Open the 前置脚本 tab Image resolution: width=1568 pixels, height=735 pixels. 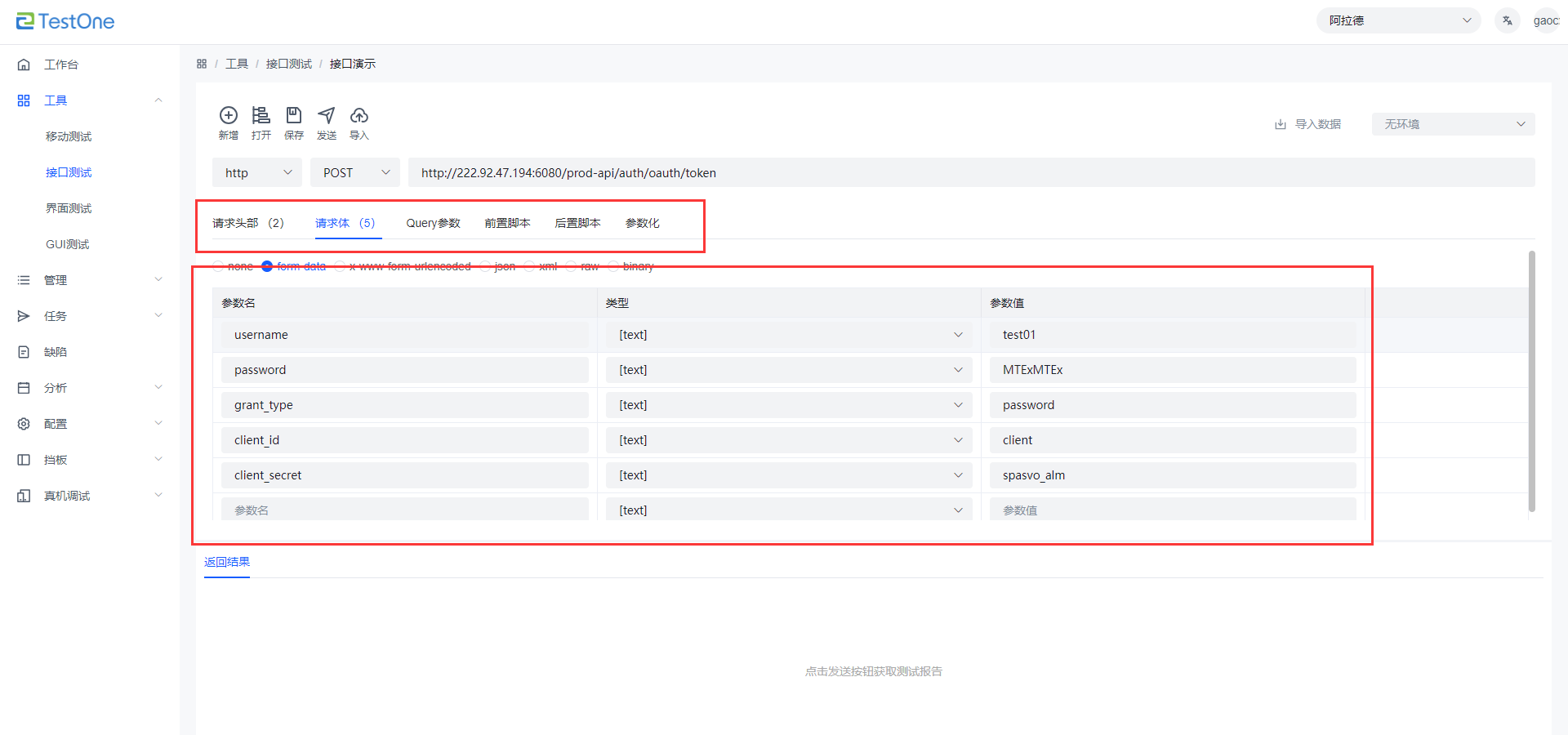click(x=507, y=223)
